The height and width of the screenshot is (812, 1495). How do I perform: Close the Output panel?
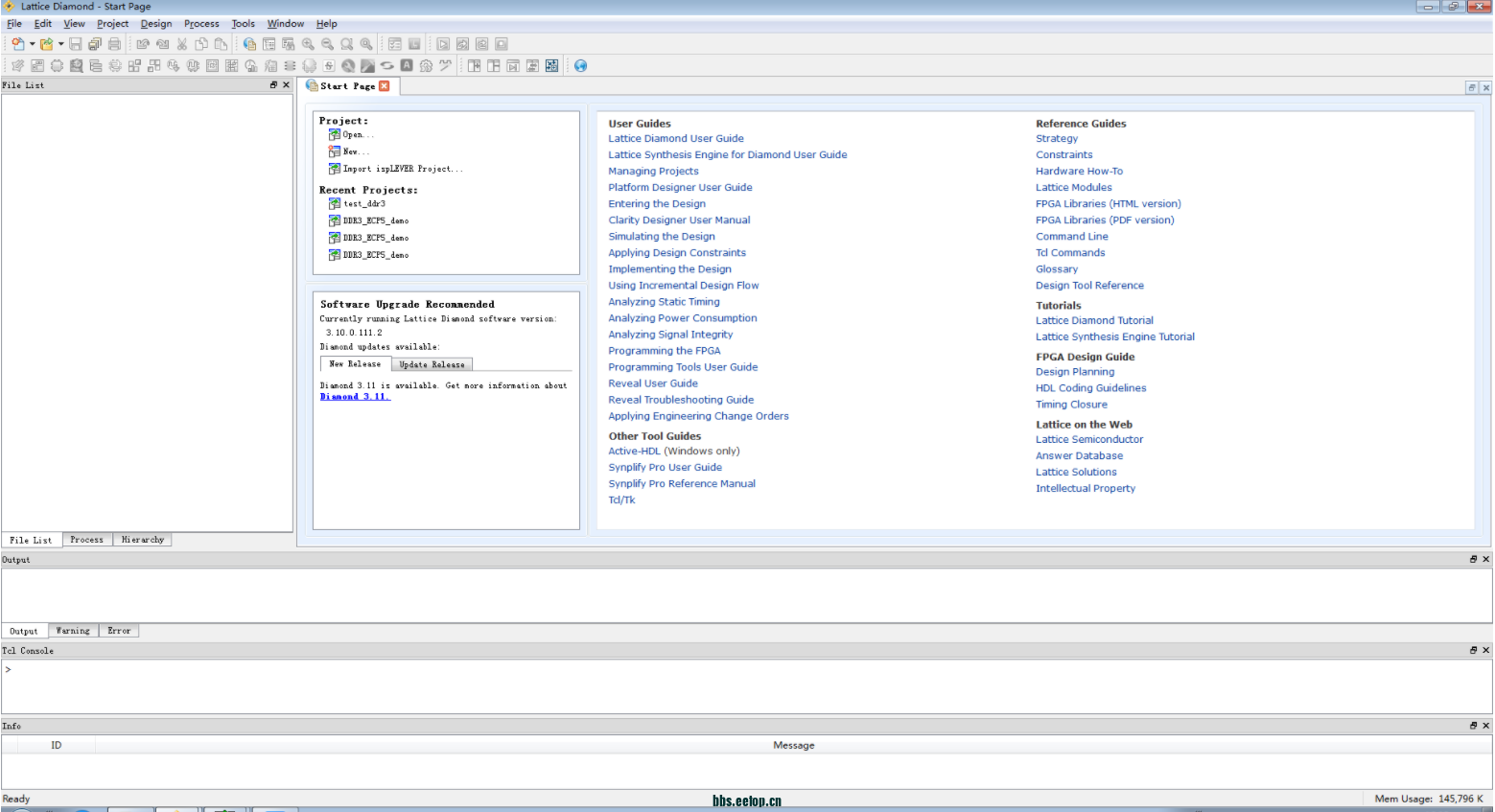(1486, 559)
